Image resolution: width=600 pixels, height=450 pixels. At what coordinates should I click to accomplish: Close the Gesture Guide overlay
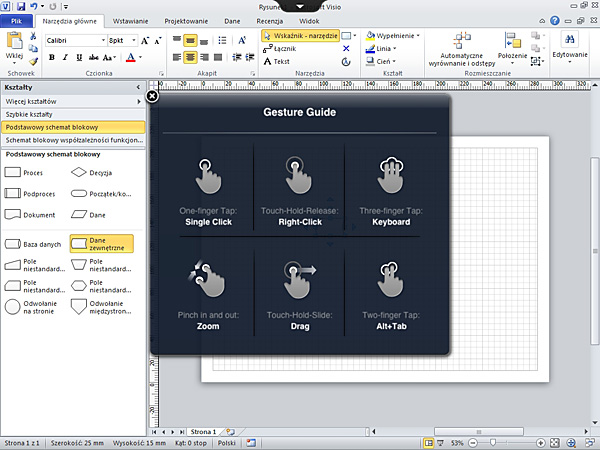152,96
